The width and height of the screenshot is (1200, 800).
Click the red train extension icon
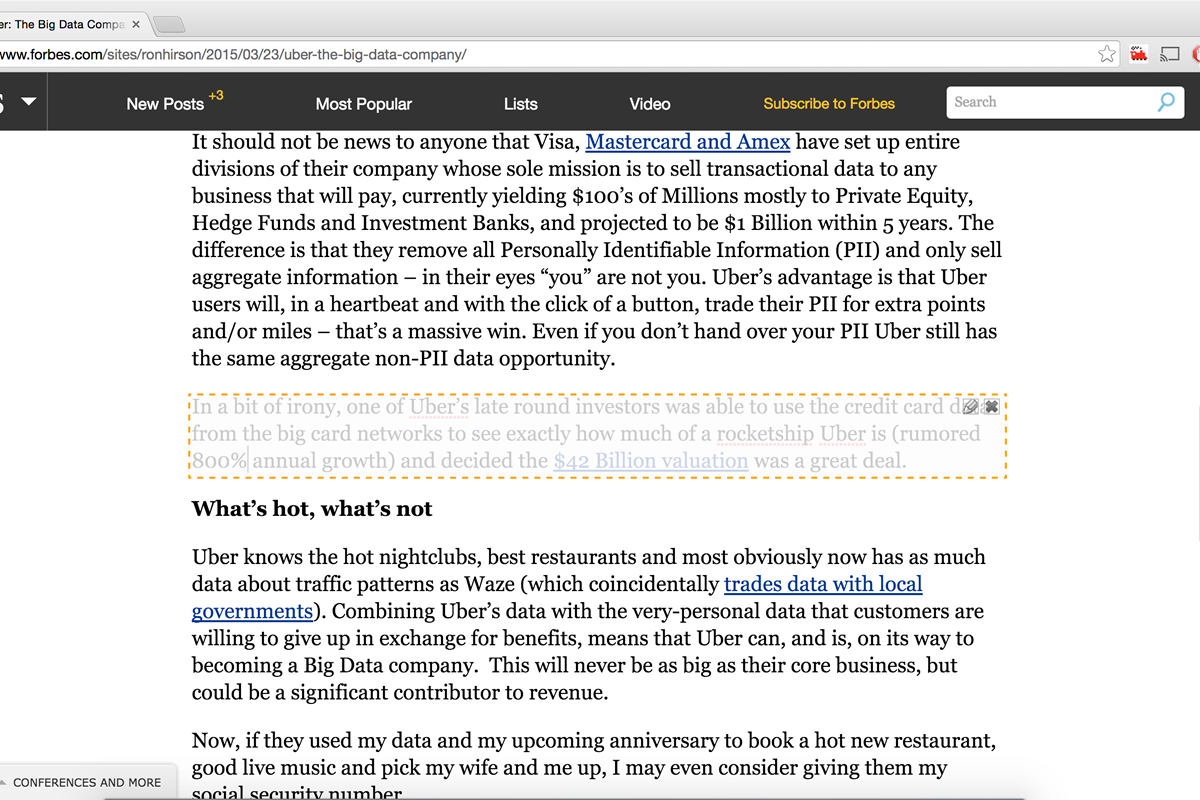click(1138, 54)
